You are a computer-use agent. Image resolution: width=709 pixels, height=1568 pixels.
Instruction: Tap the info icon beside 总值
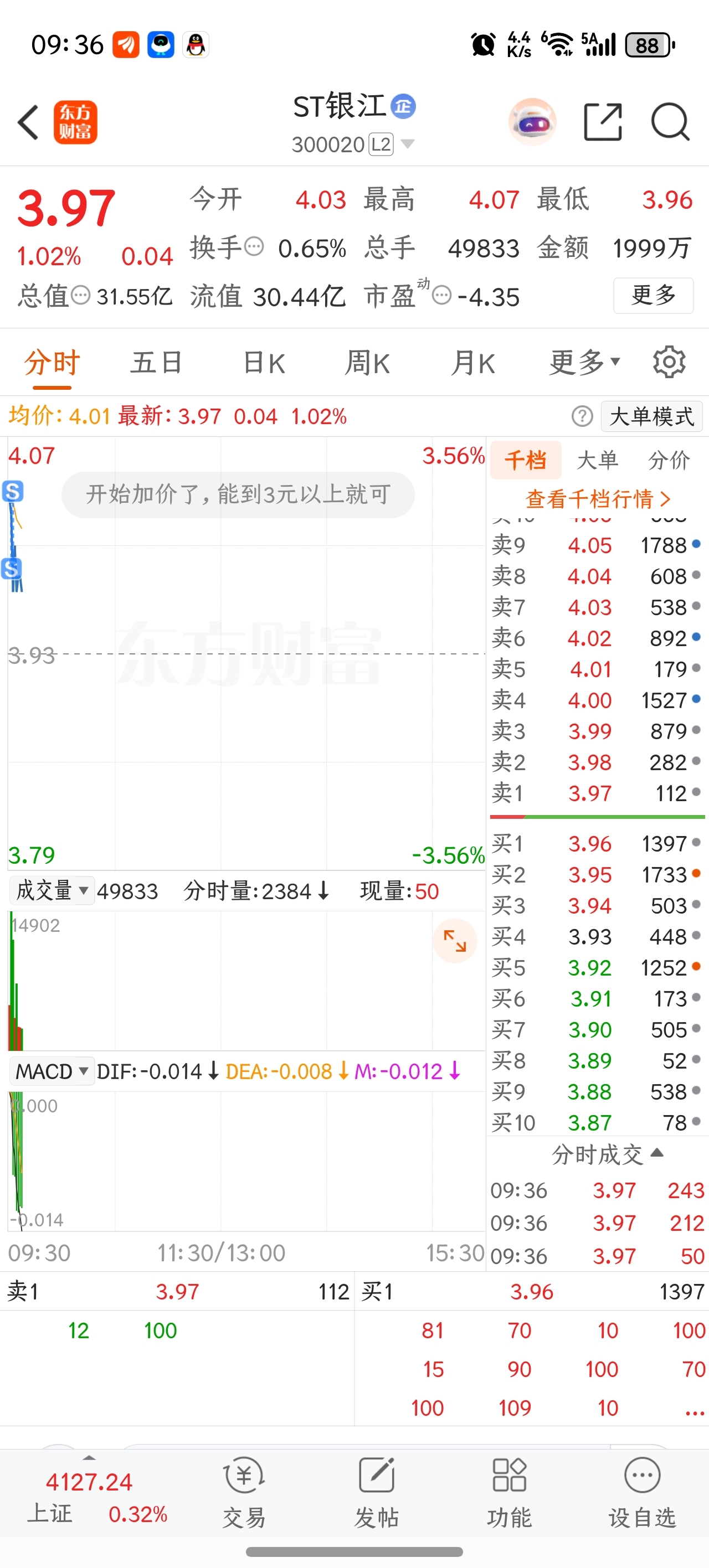[x=81, y=296]
